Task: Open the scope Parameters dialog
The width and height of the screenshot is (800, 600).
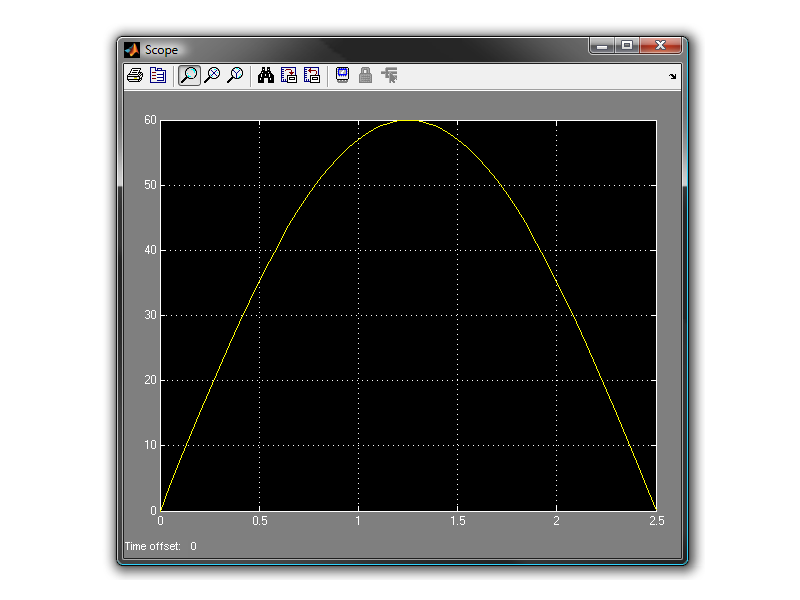Action: coord(158,76)
